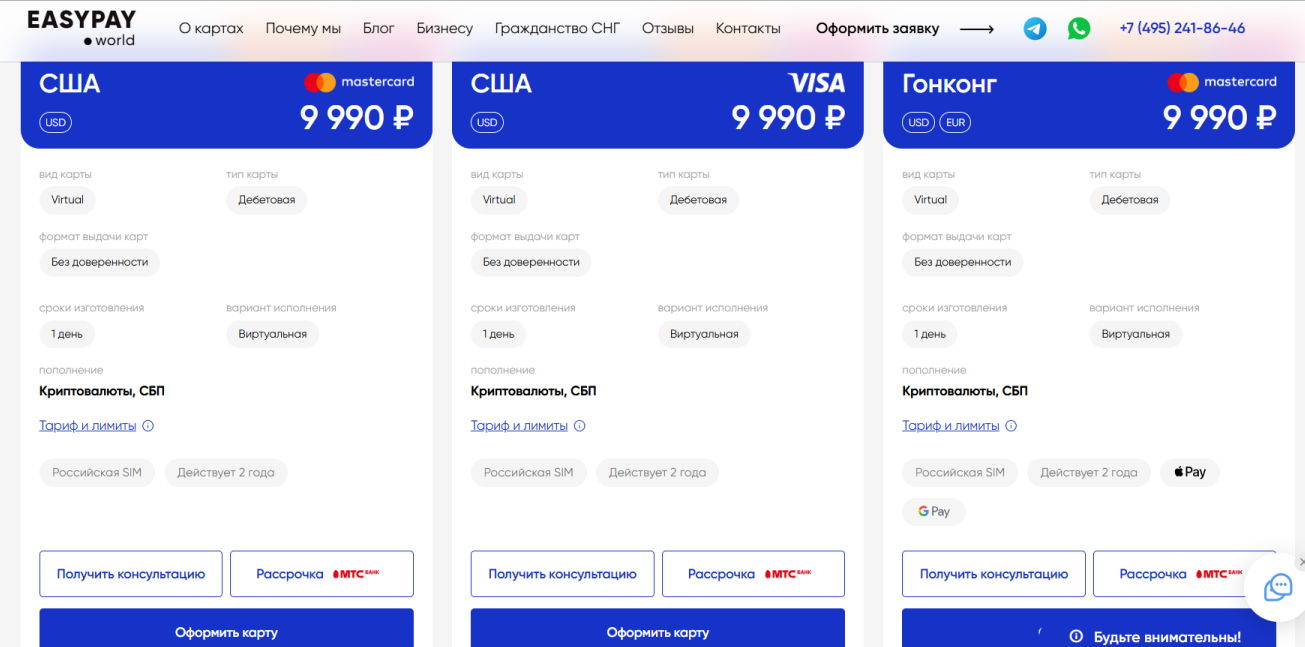Open the WhatsApp contact icon

[x=1079, y=29]
